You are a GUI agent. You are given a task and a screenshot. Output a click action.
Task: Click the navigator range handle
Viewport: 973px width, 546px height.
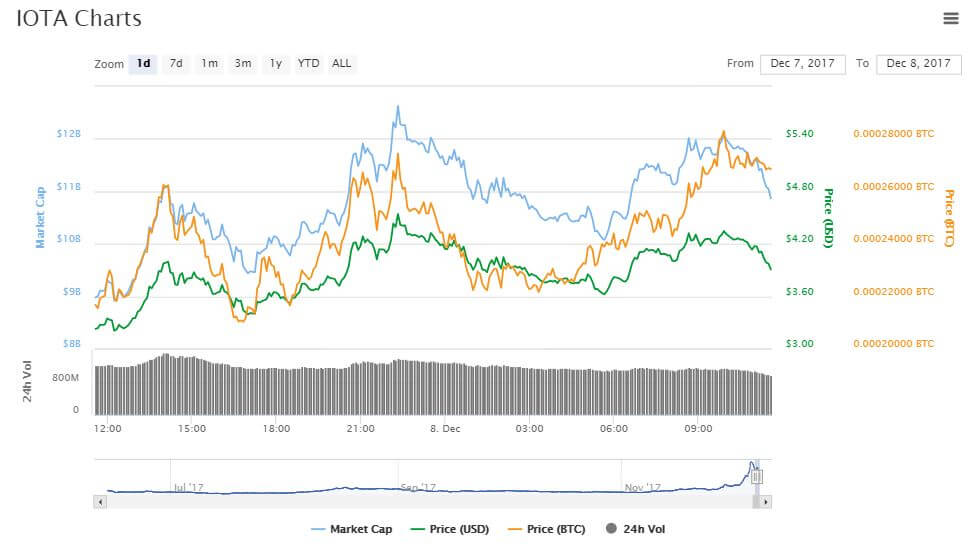pyautogui.click(x=756, y=477)
